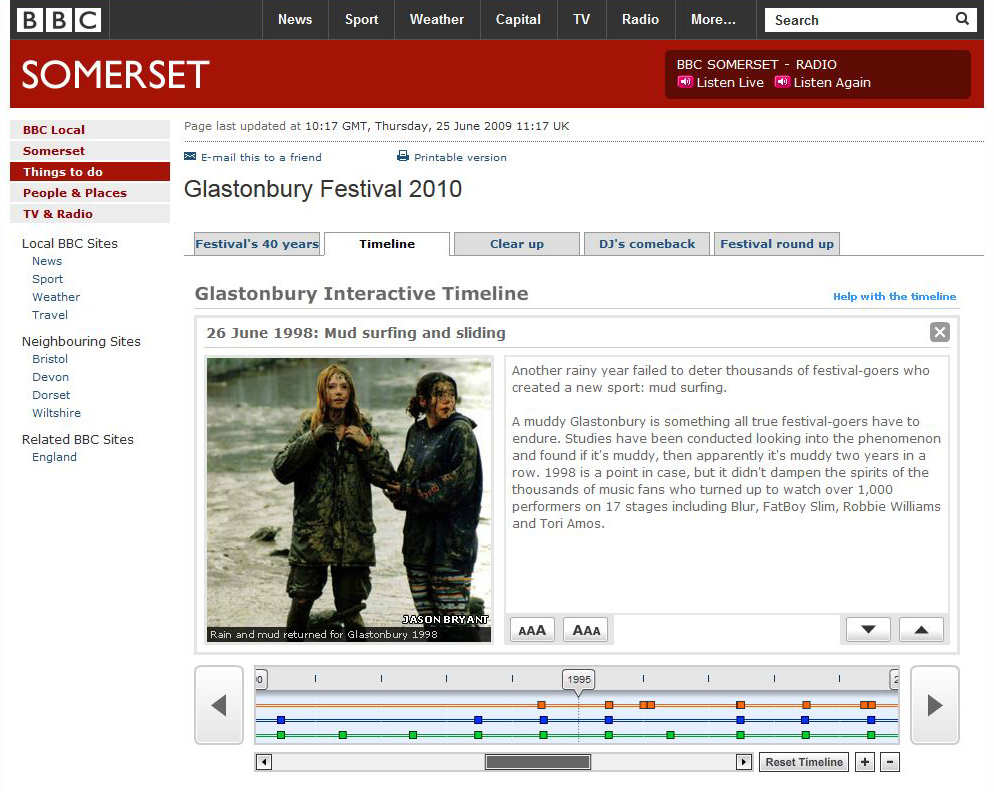Open Weather in the top navigation
Viewport: 994px width, 792px height.
(x=437, y=20)
